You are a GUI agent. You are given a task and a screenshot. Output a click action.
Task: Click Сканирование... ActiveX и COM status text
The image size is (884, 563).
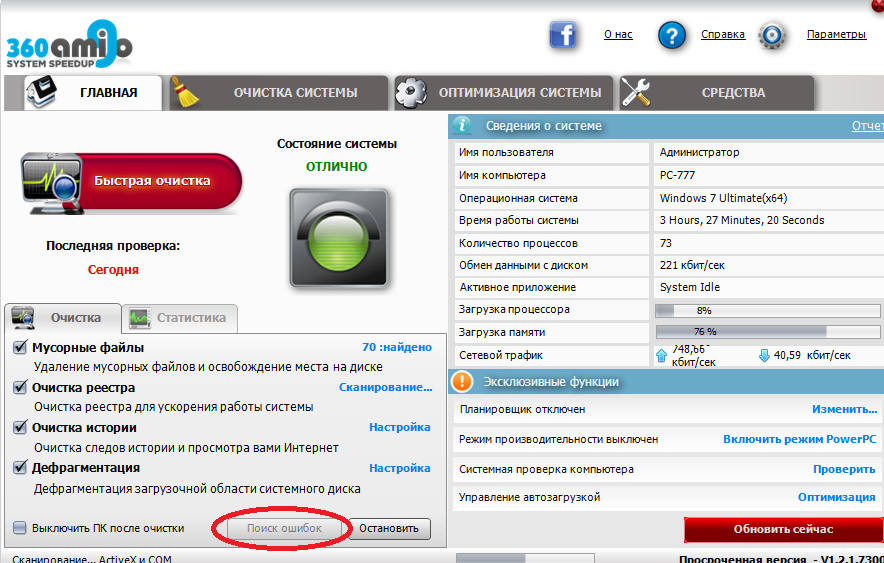[x=92, y=559]
